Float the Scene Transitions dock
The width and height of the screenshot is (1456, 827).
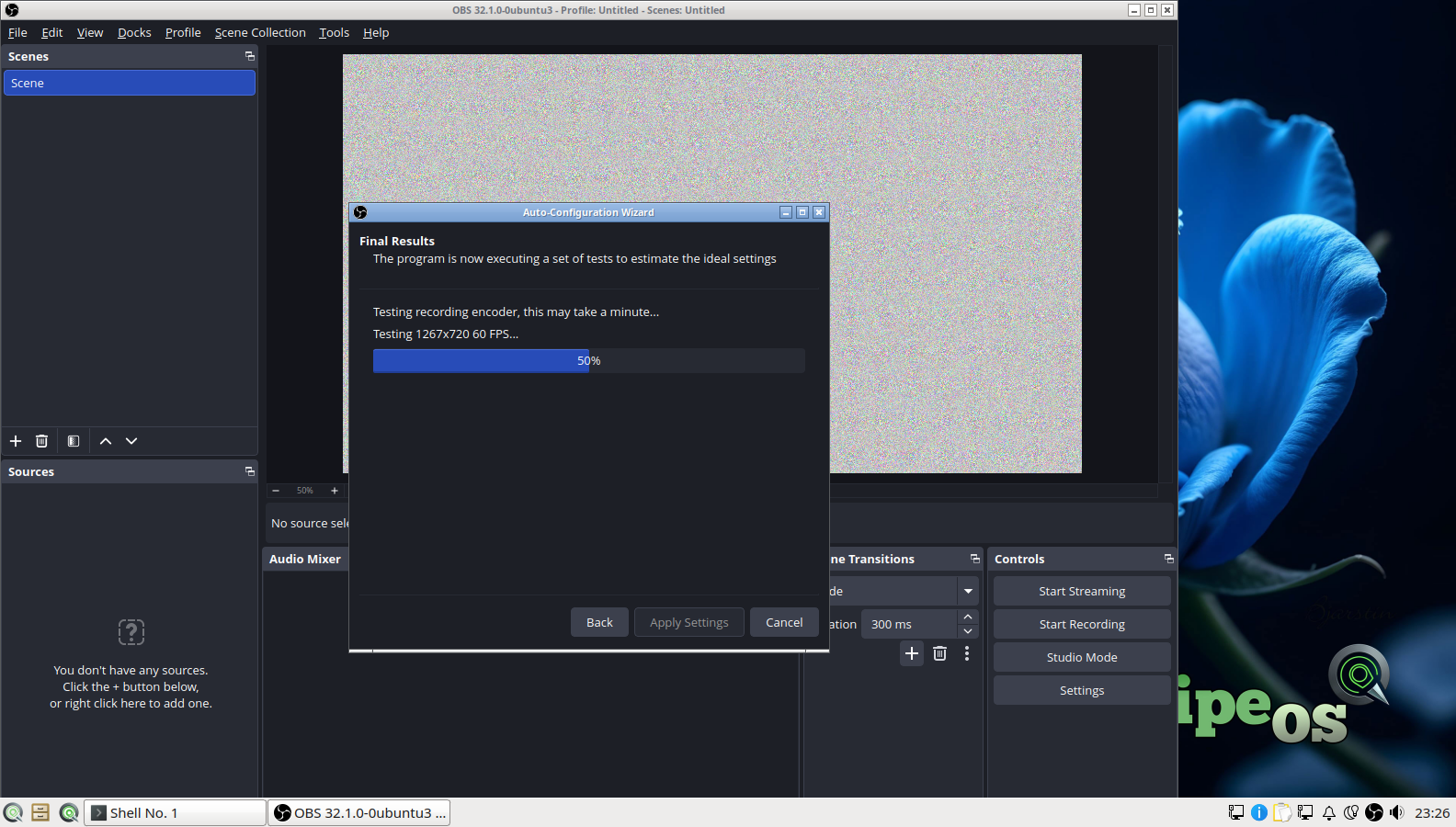[x=975, y=559]
